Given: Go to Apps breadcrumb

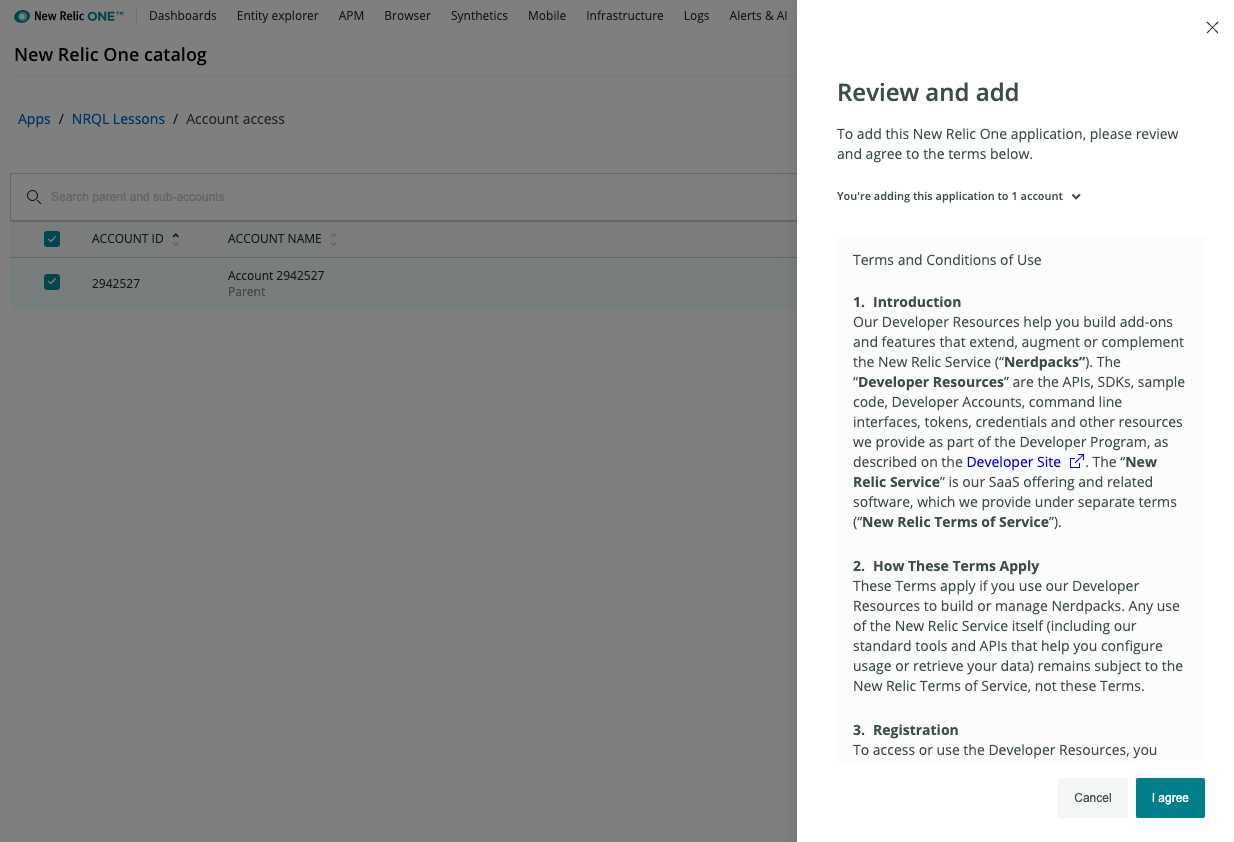Looking at the screenshot, I should click(34, 119).
